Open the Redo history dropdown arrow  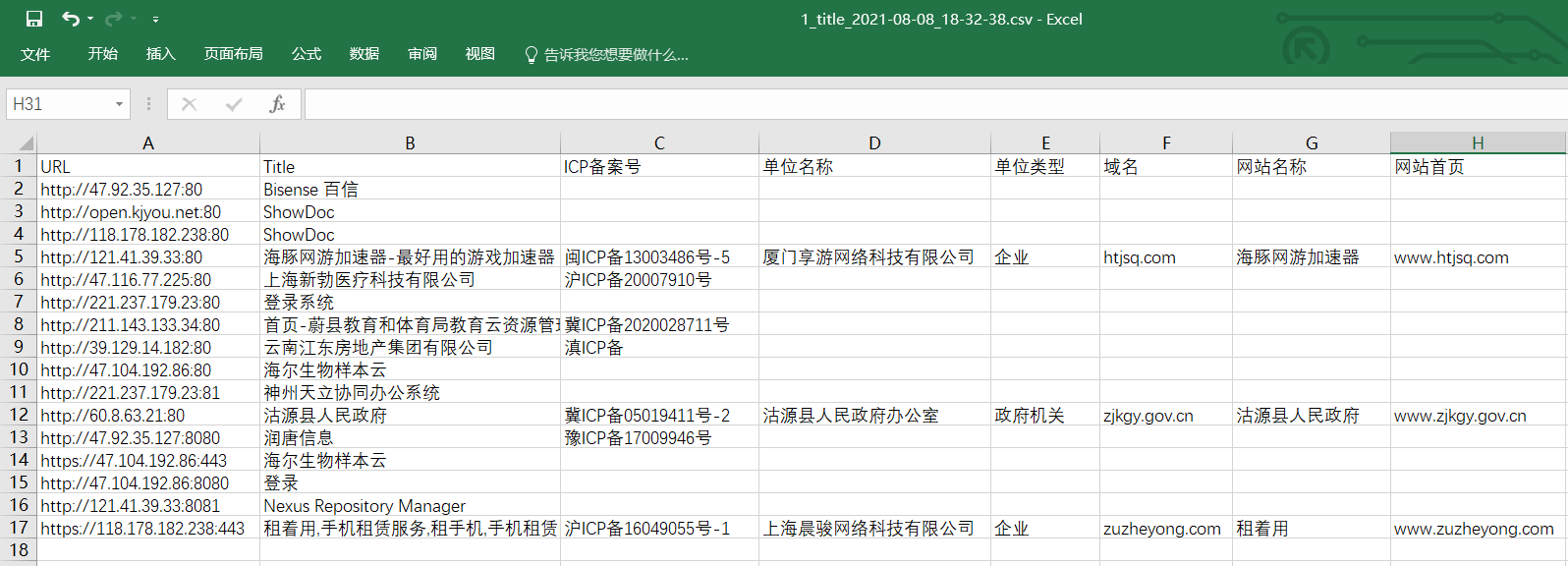click(133, 19)
